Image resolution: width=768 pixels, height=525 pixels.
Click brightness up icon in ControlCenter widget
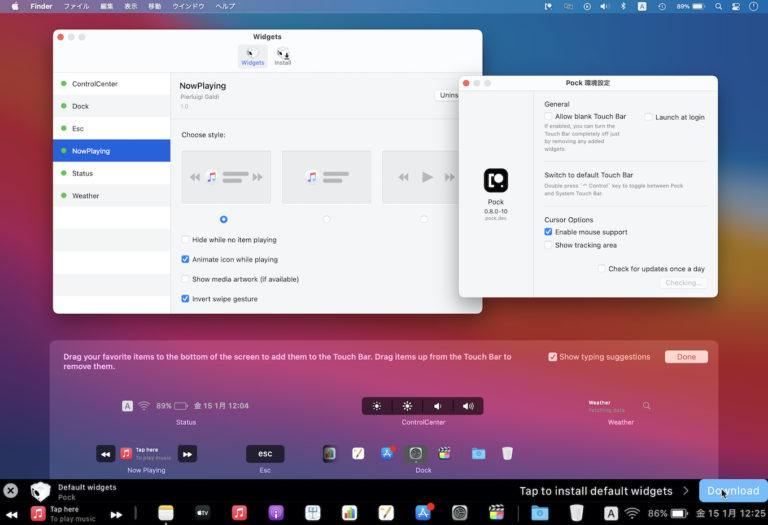click(x=407, y=406)
